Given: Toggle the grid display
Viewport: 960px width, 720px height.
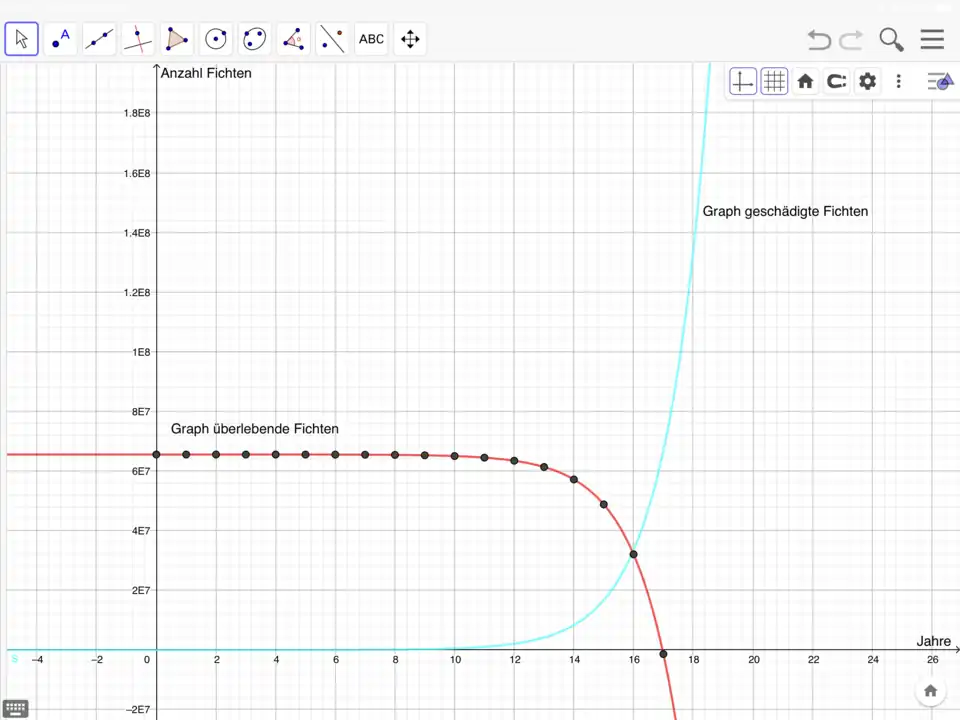Looking at the screenshot, I should pyautogui.click(x=774, y=82).
